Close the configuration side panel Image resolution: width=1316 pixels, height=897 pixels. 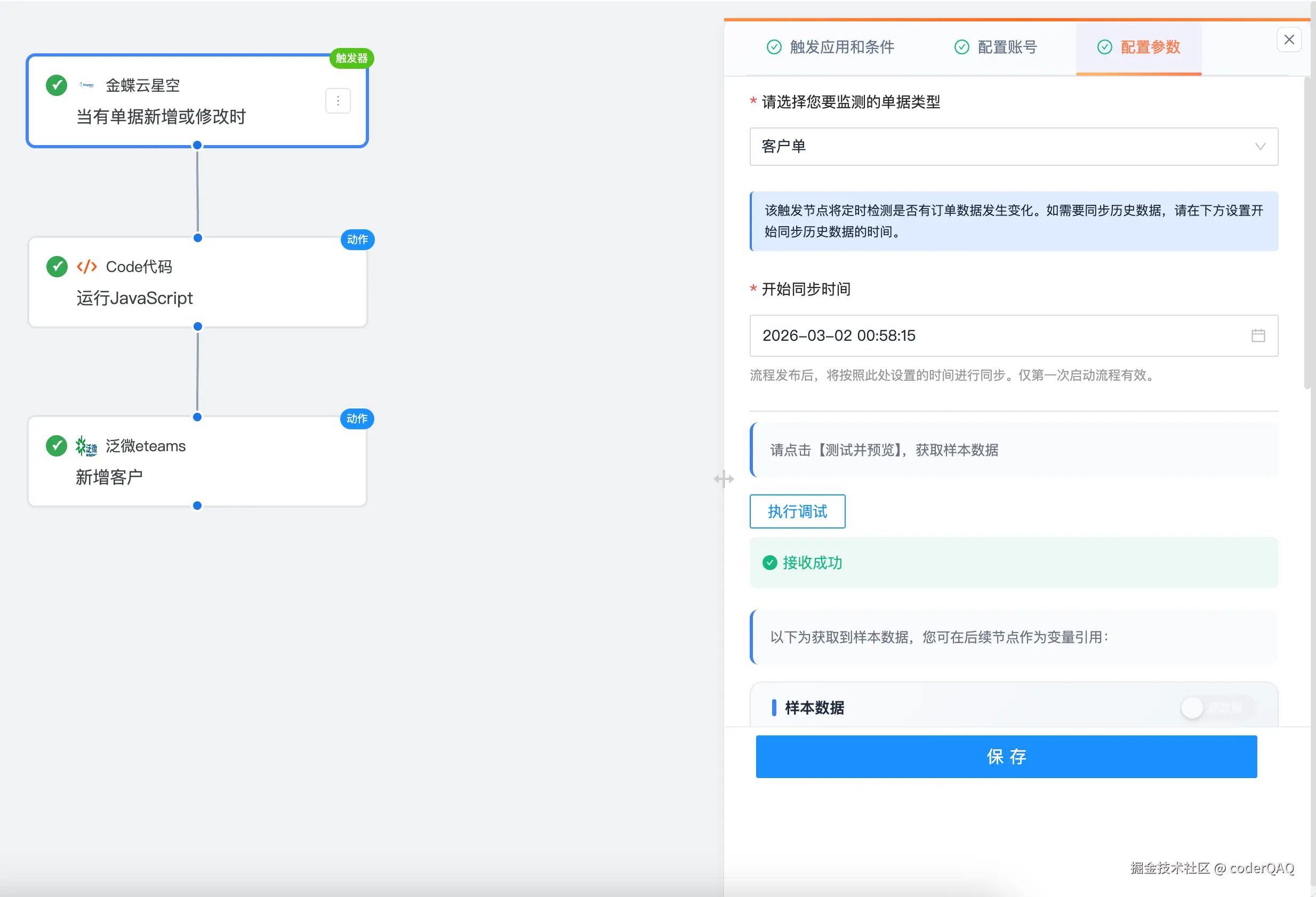[1289, 39]
